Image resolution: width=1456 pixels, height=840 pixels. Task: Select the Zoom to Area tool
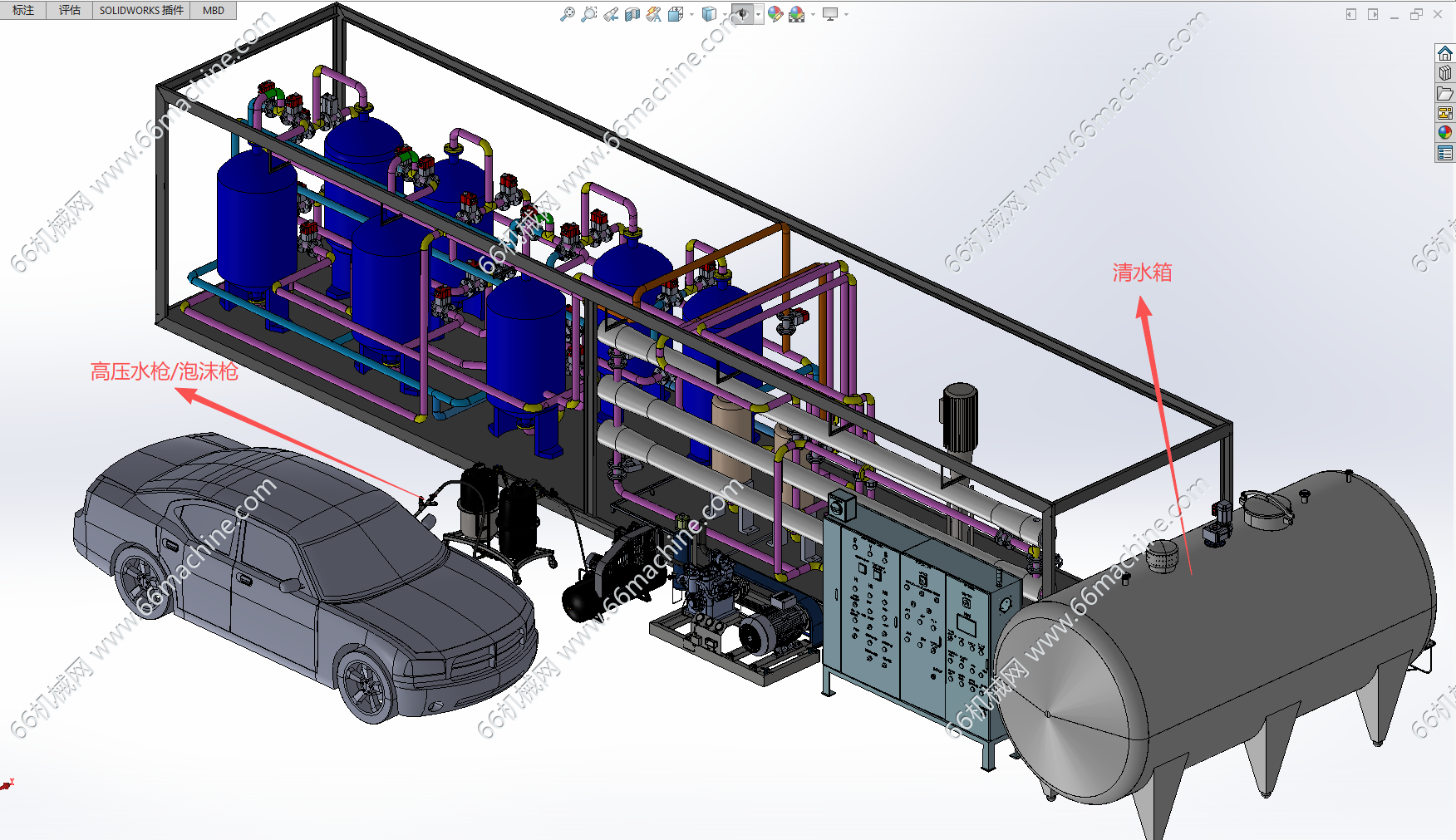coord(589,14)
